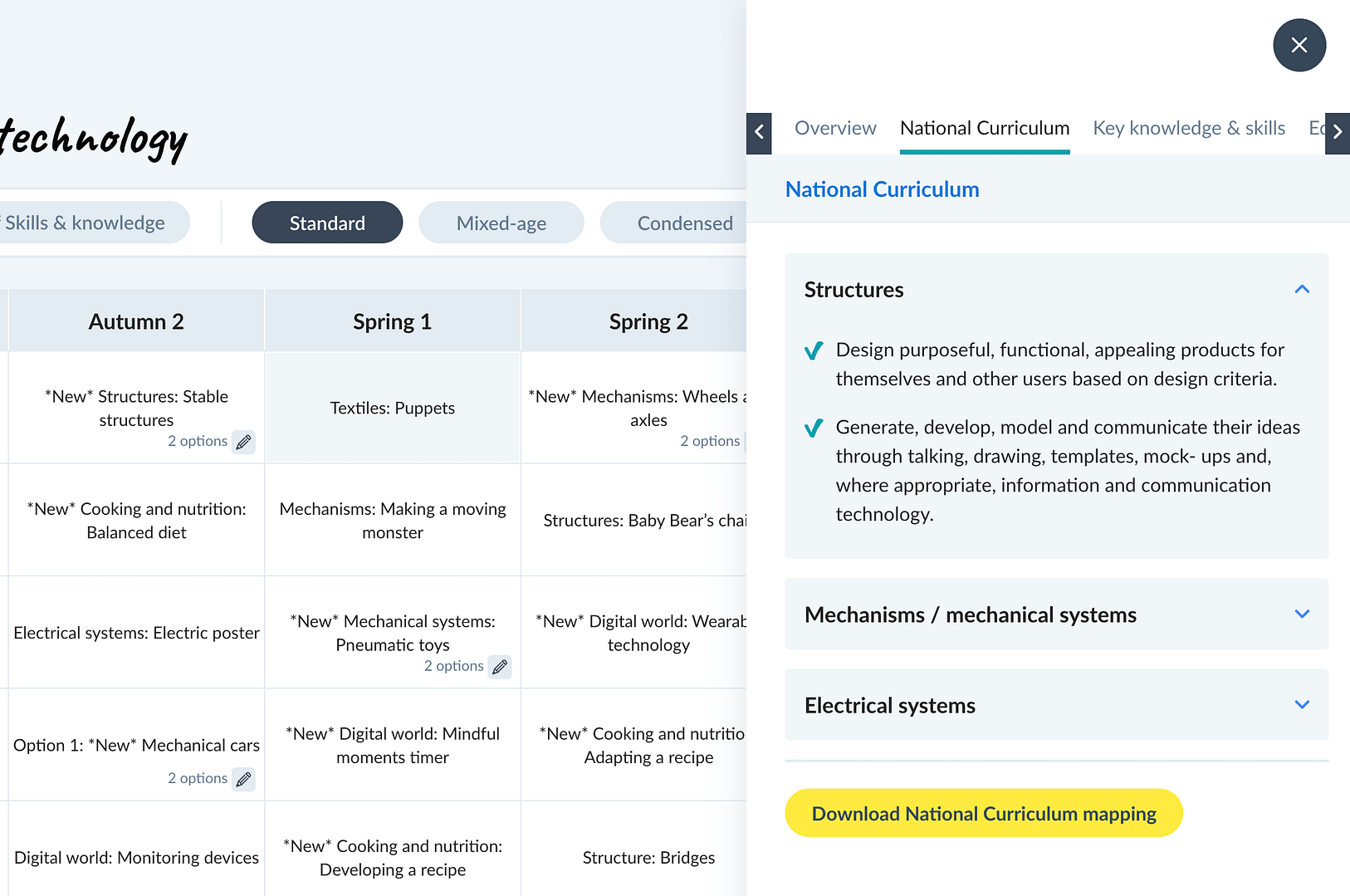
Task: Click Option 1: Mechanical cars title
Action: pyautogui.click(x=136, y=746)
